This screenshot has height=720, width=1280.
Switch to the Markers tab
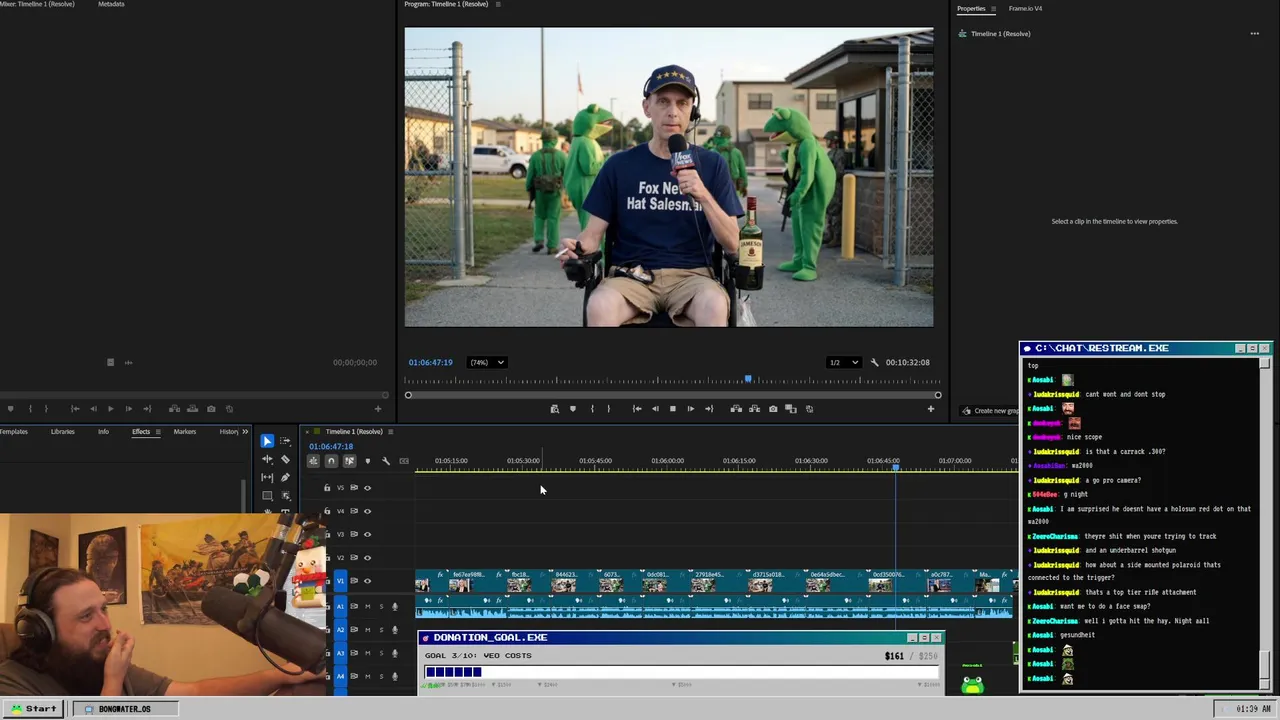click(185, 432)
